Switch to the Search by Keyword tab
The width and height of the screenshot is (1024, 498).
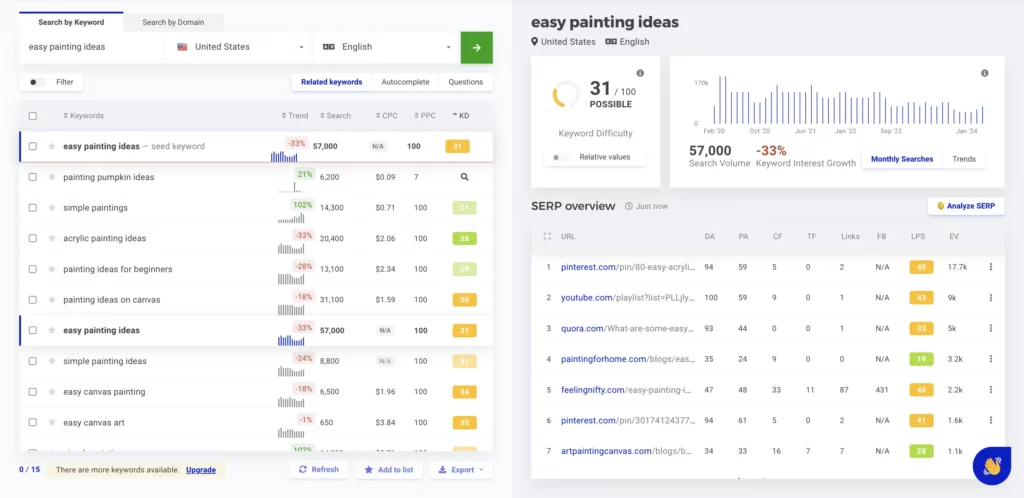pos(71,22)
